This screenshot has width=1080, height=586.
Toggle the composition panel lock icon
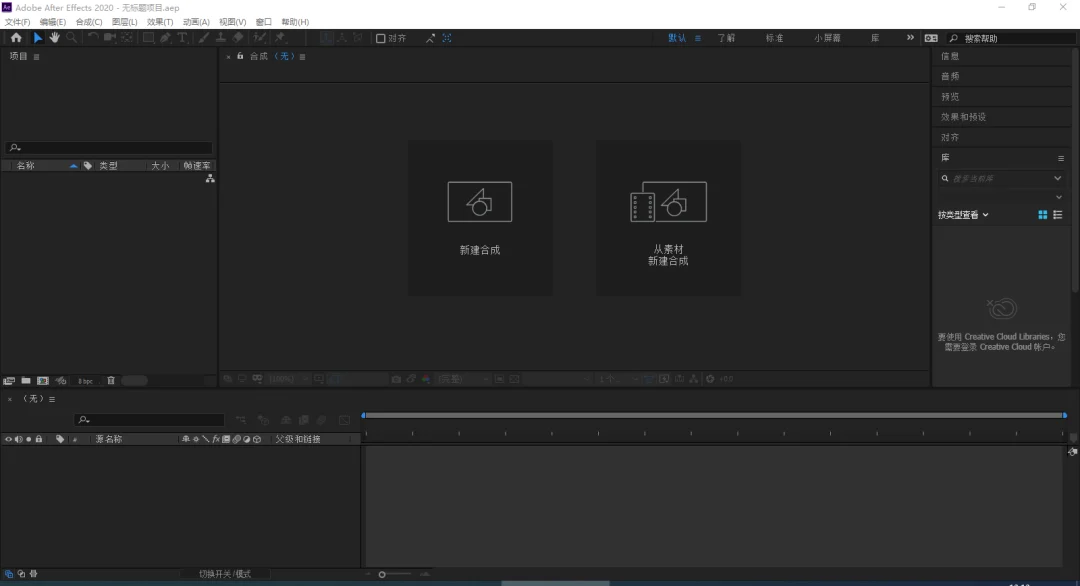coord(240,56)
